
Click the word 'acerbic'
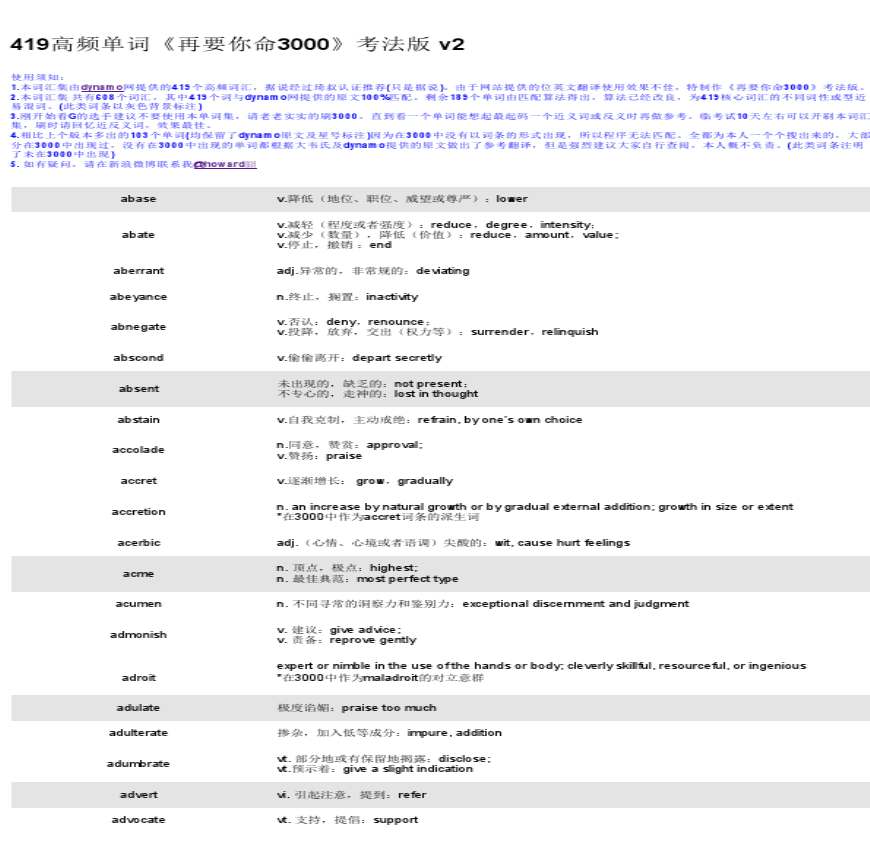(x=139, y=543)
